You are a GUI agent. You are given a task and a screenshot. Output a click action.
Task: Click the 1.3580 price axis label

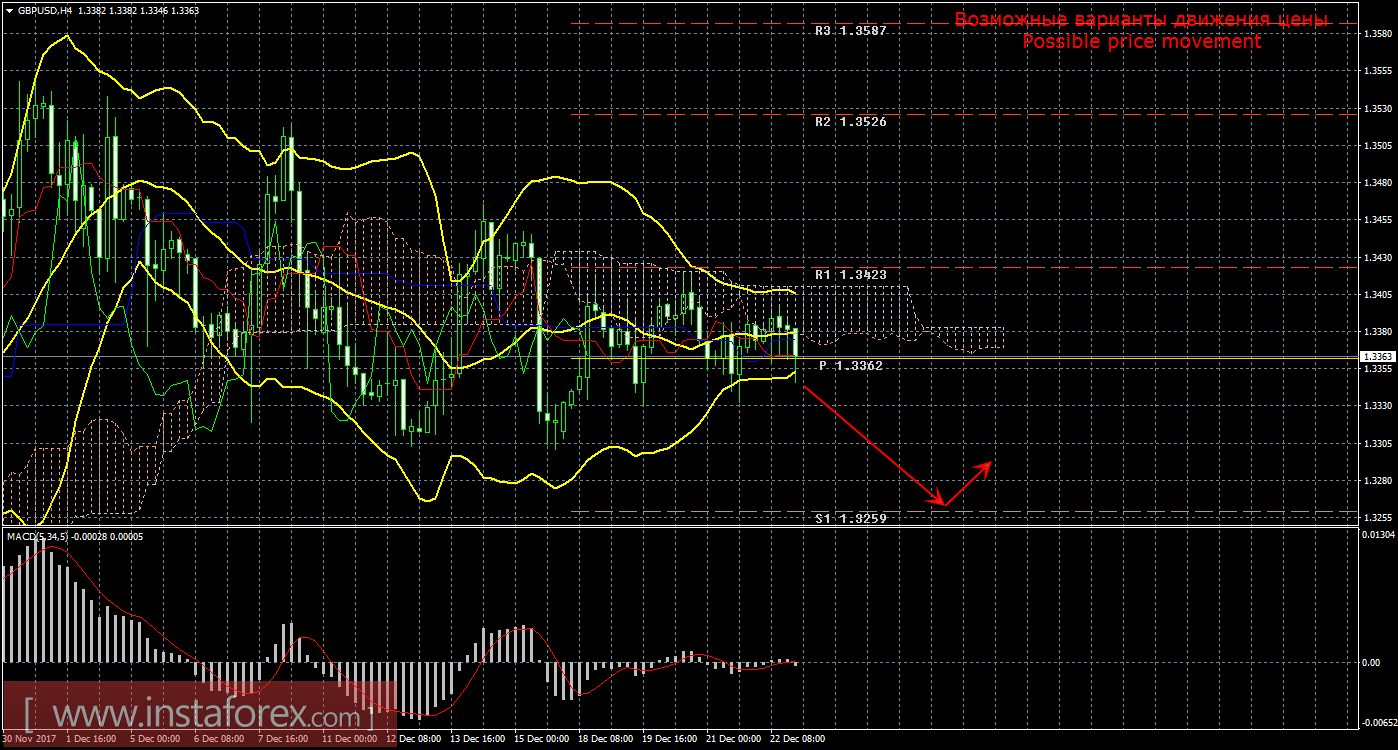tap(1377, 33)
